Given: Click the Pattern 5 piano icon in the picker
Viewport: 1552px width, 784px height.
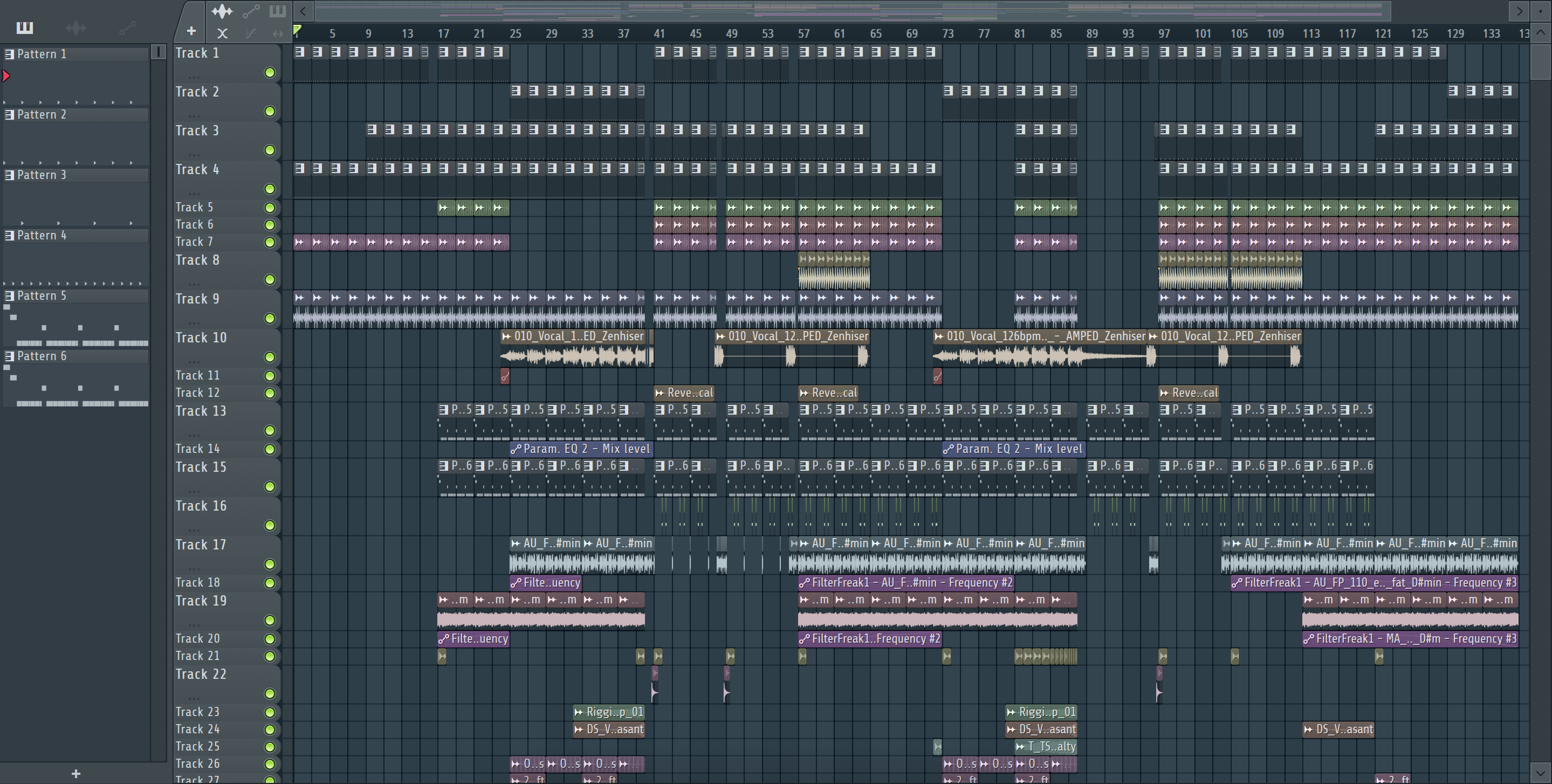Looking at the screenshot, I should coord(10,296).
